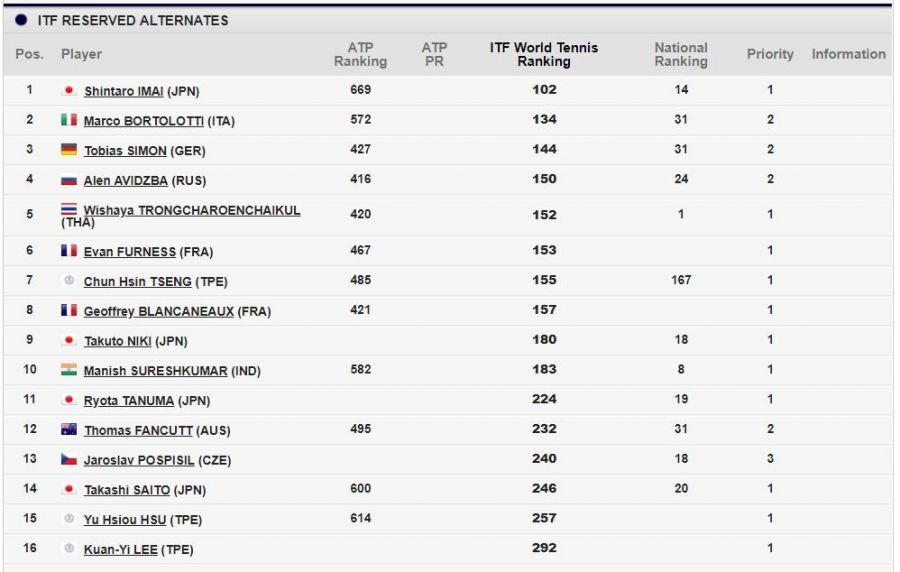Open Ryota TANUMA player link
The image size is (900, 572).
129,402
